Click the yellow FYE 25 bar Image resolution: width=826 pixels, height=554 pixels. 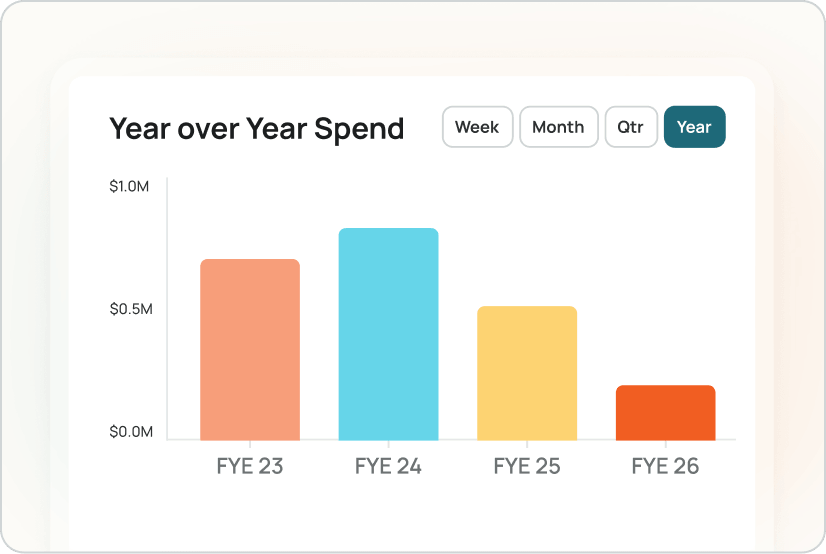pos(527,373)
